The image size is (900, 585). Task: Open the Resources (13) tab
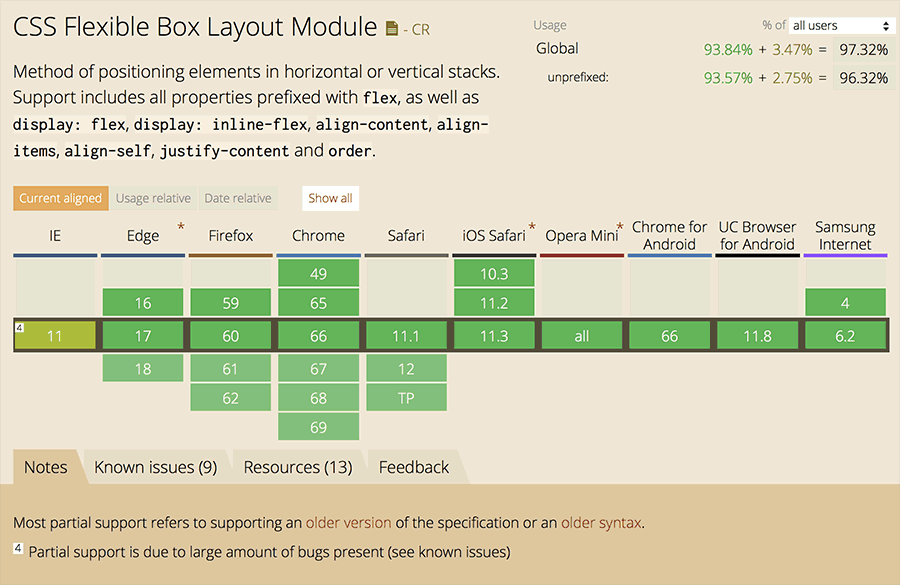(x=298, y=467)
